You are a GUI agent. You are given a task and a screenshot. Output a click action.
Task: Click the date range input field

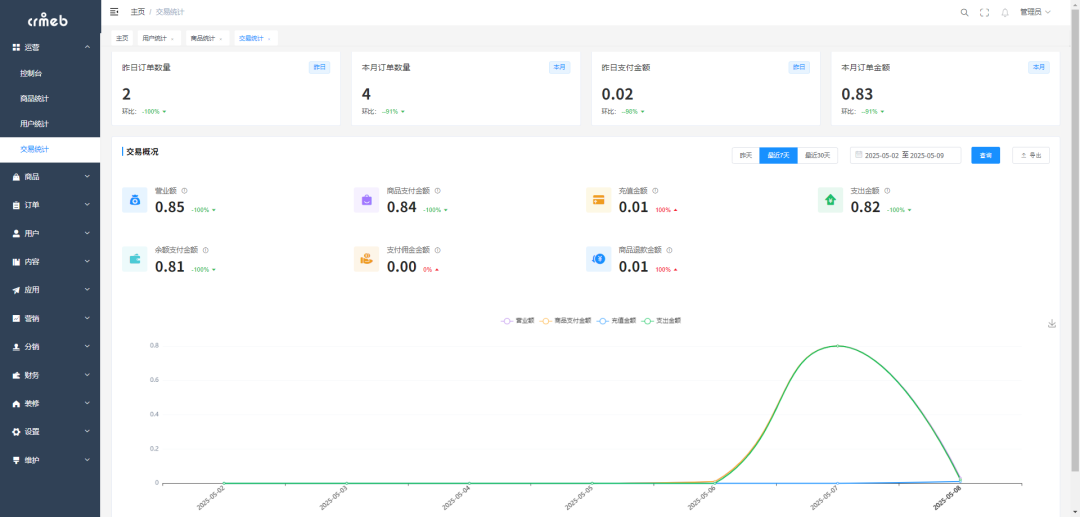905,155
